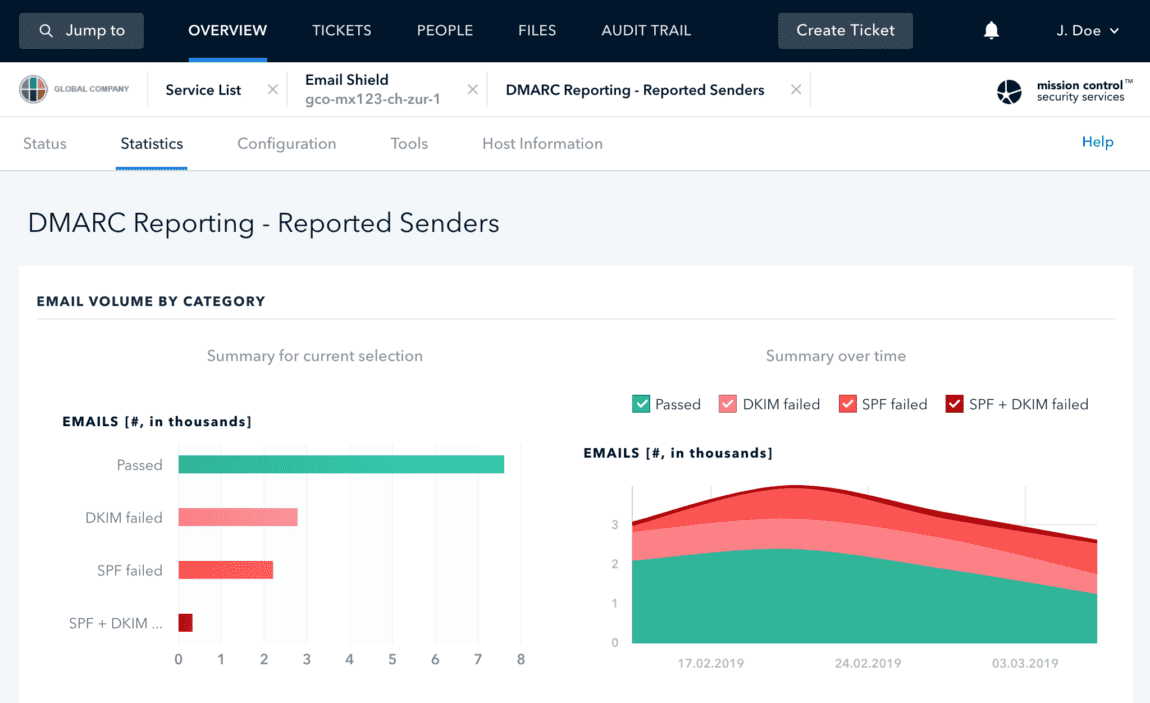Viewport: 1150px width, 703px height.
Task: Open the Jump to search panel
Action: (x=81, y=30)
